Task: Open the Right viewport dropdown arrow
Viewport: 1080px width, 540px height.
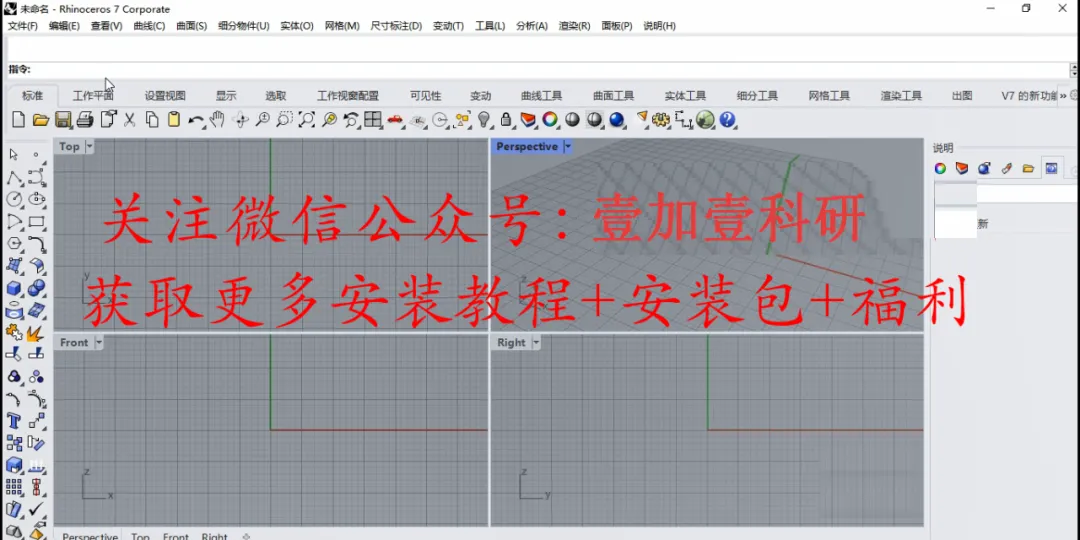Action: [x=536, y=342]
